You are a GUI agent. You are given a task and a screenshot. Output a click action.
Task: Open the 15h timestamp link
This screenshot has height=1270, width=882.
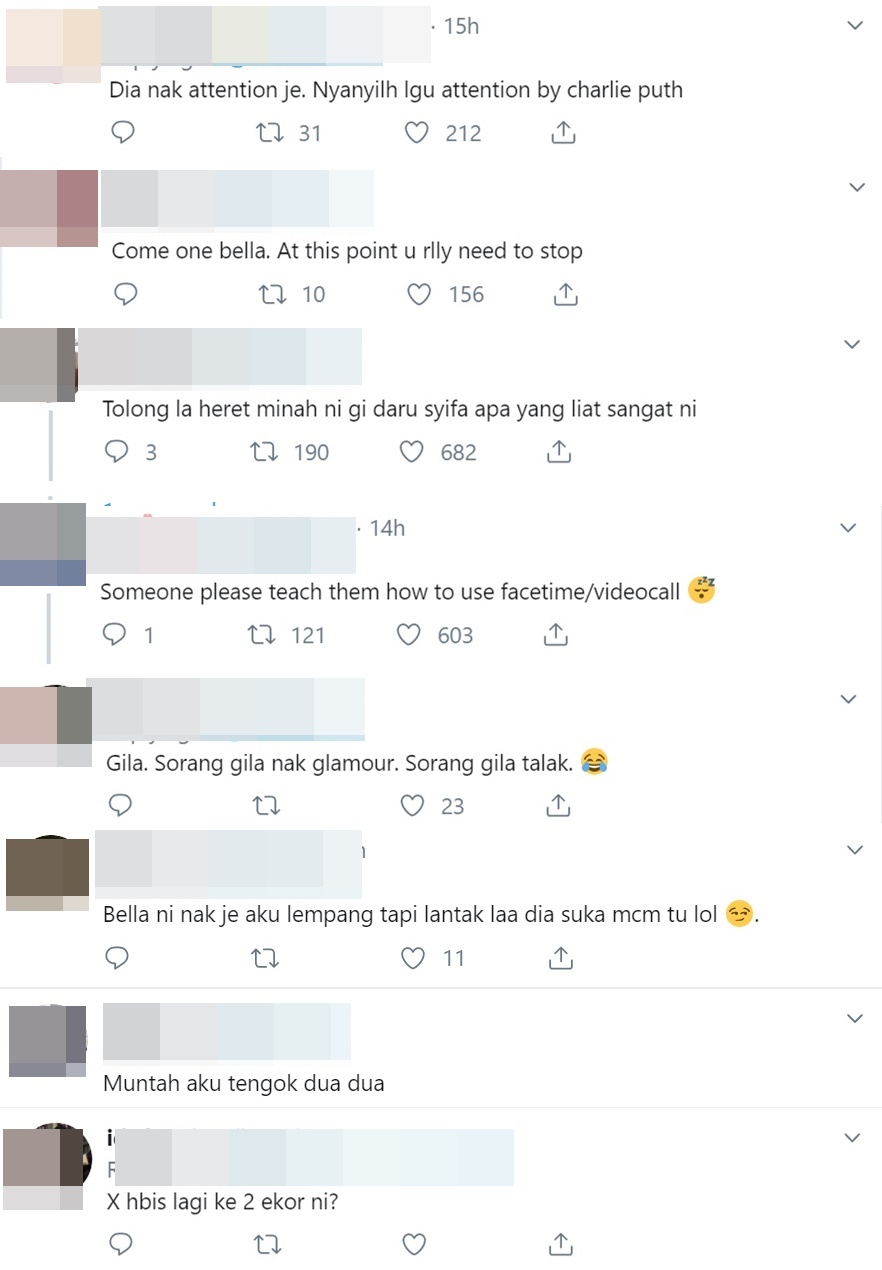click(461, 27)
